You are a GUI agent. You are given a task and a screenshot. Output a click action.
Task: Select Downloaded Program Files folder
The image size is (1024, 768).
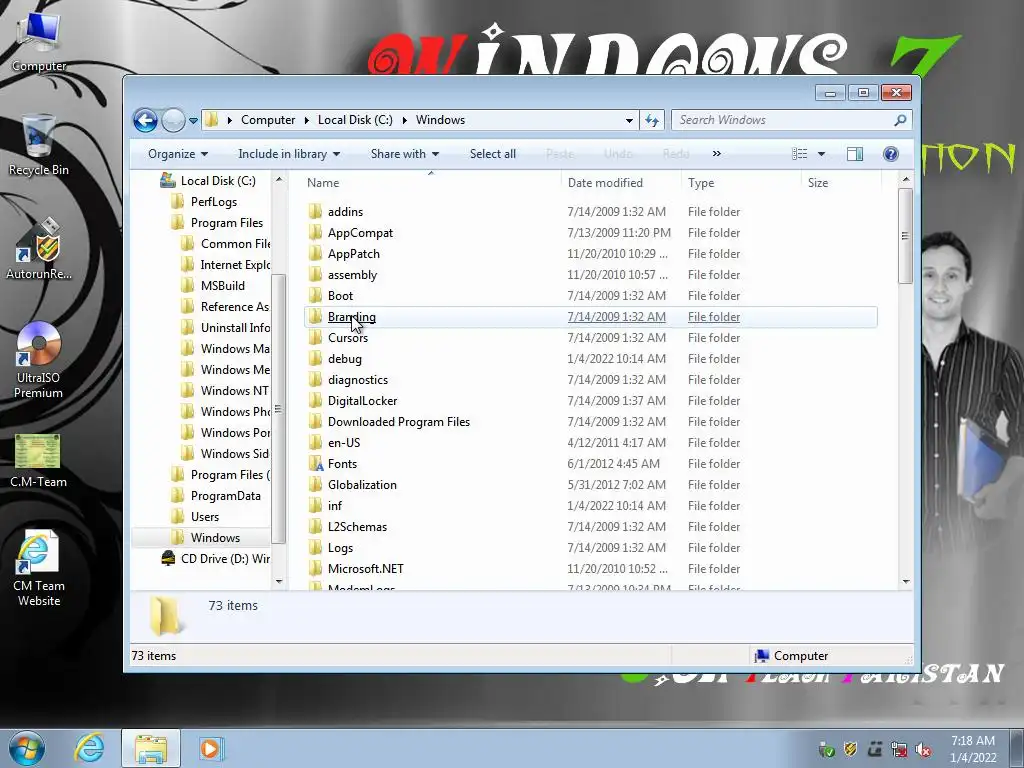(398, 422)
